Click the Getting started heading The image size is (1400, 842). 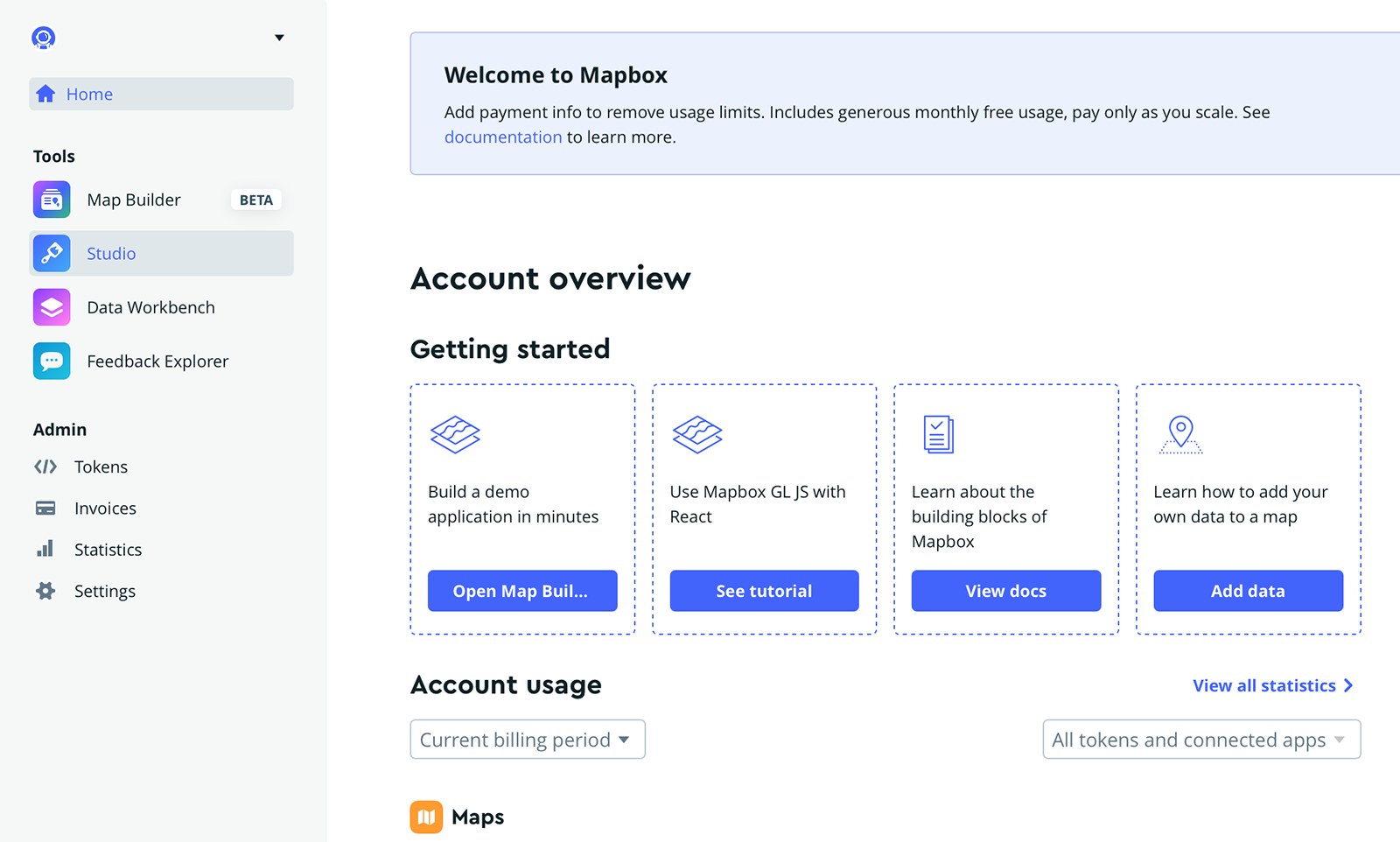click(x=510, y=349)
